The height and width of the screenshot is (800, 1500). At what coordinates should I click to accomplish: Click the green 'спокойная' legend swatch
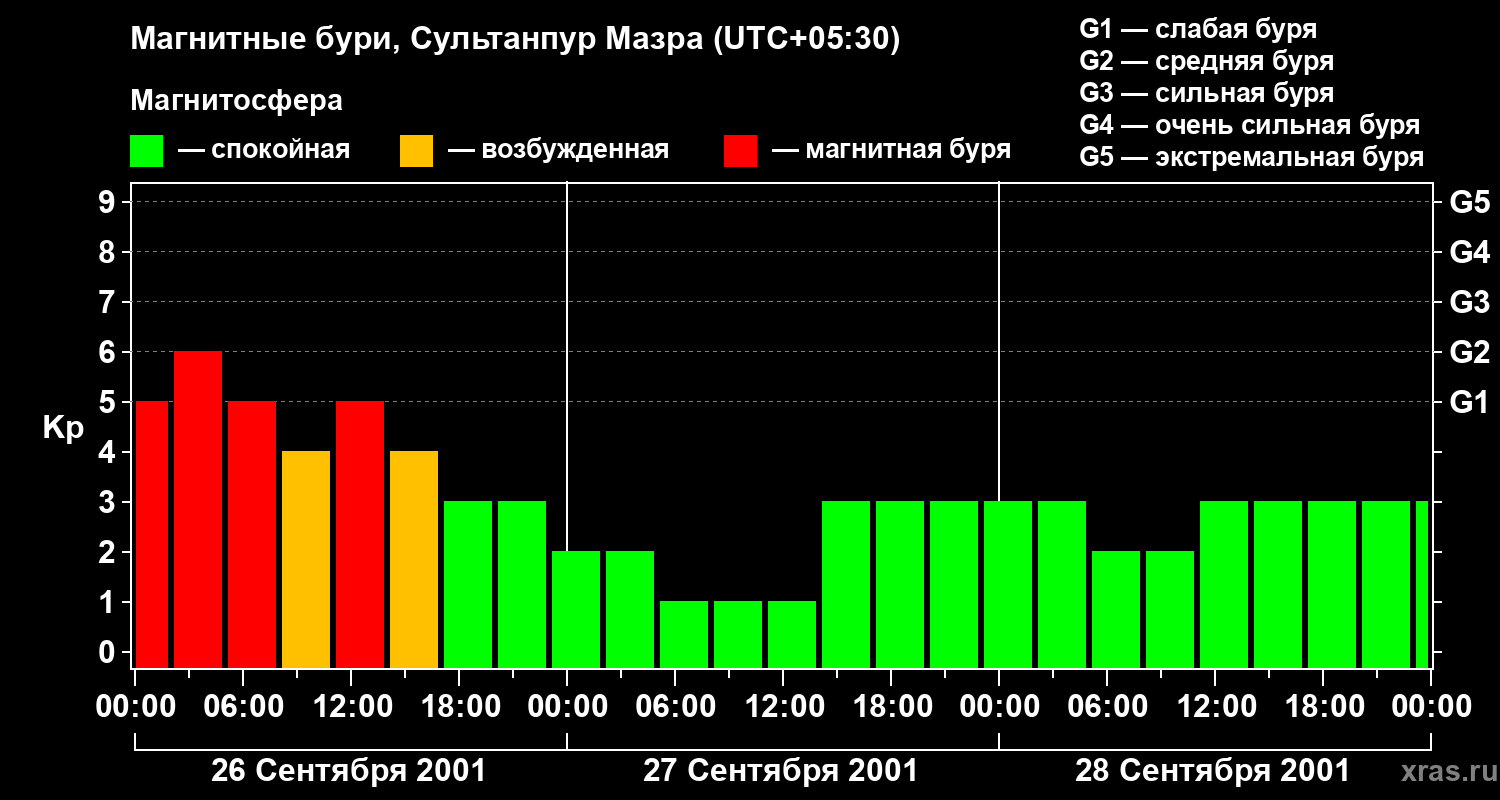[x=147, y=151]
